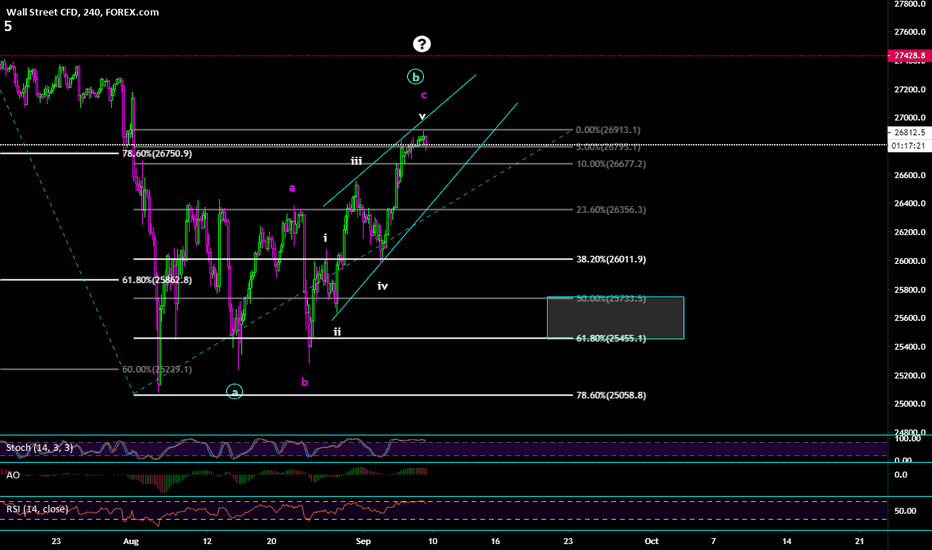The height and width of the screenshot is (550, 932).
Task: Click date '12' on the time axis
Action: (207, 541)
